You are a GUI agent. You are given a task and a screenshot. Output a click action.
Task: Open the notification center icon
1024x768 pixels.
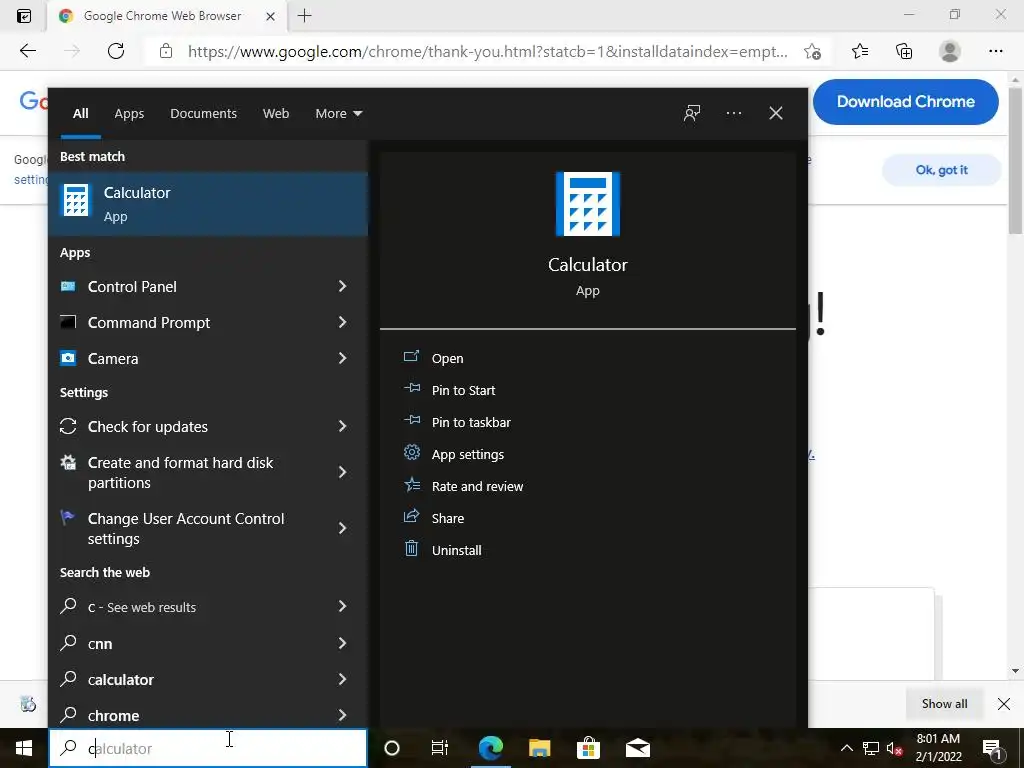coord(992,749)
